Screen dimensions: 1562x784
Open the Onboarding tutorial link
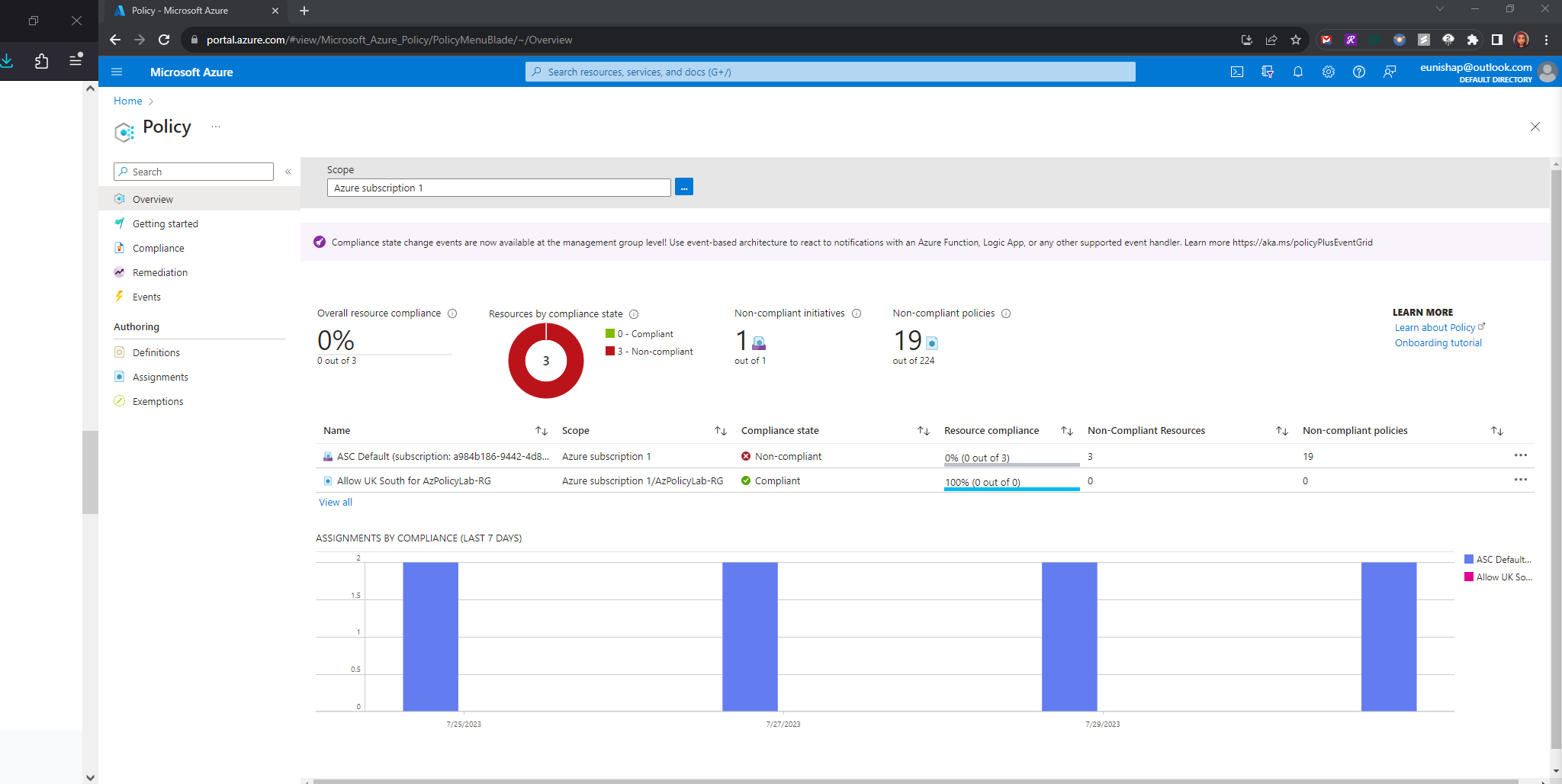(1438, 343)
